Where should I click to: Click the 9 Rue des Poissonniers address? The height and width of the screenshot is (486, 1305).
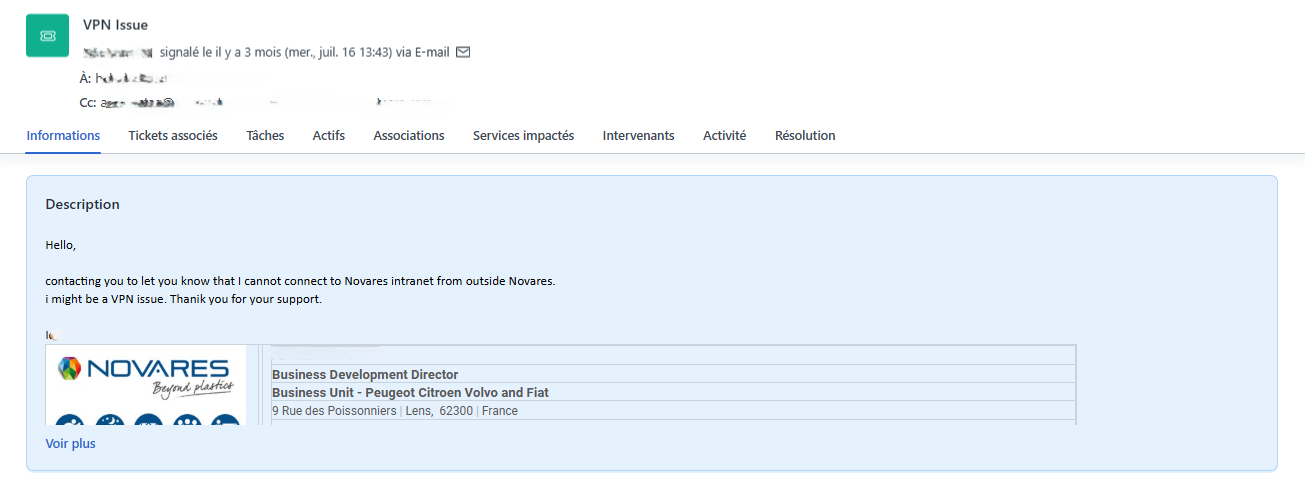[395, 410]
